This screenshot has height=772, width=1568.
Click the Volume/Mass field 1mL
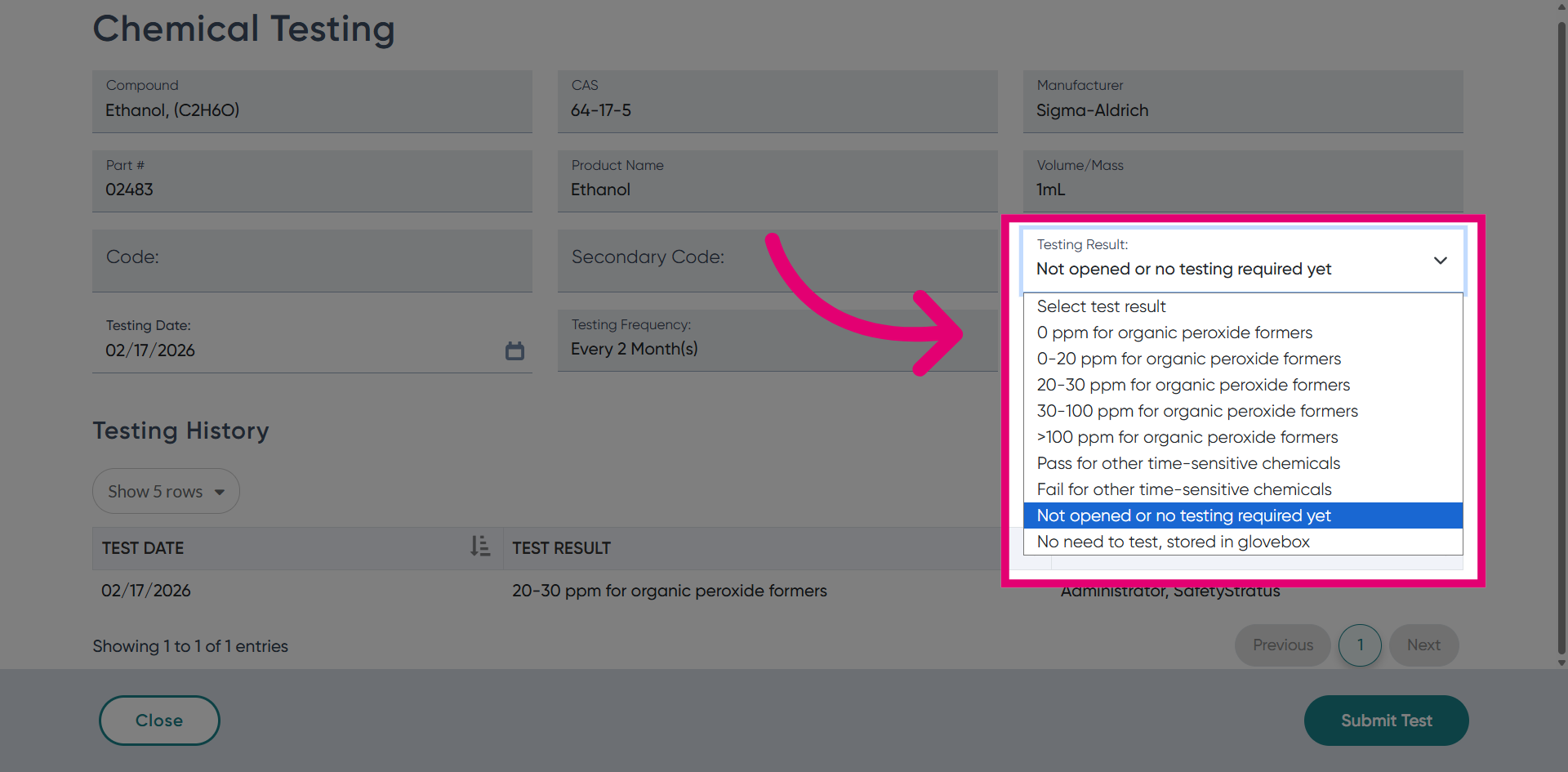pos(1243,181)
